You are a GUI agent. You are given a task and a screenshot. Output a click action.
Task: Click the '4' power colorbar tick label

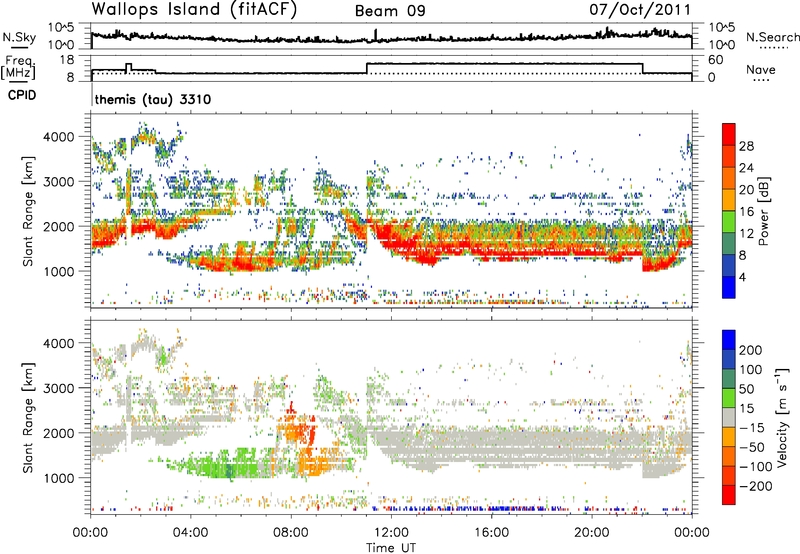742,278
